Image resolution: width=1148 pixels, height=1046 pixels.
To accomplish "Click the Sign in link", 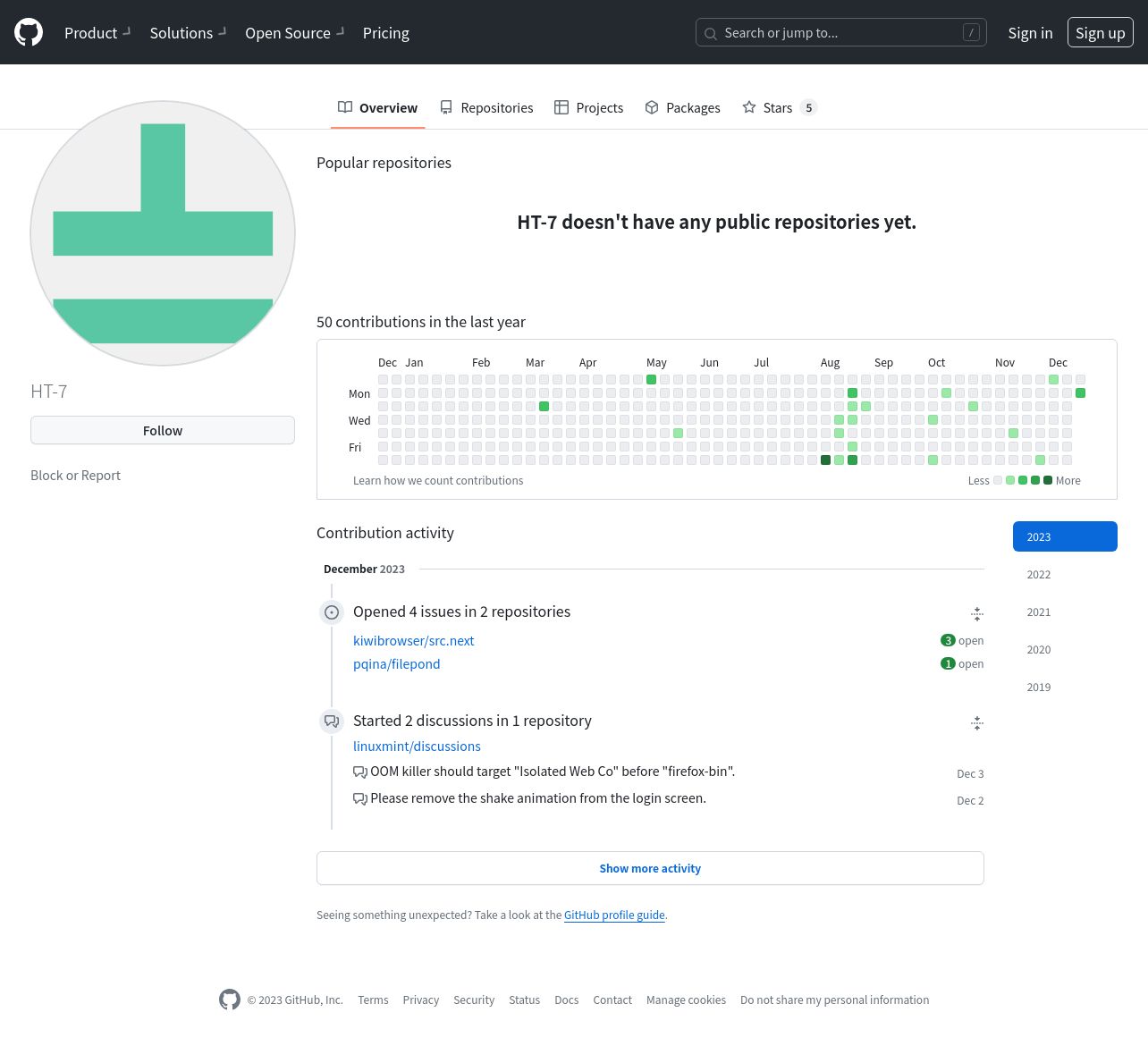I will 1030,33.
